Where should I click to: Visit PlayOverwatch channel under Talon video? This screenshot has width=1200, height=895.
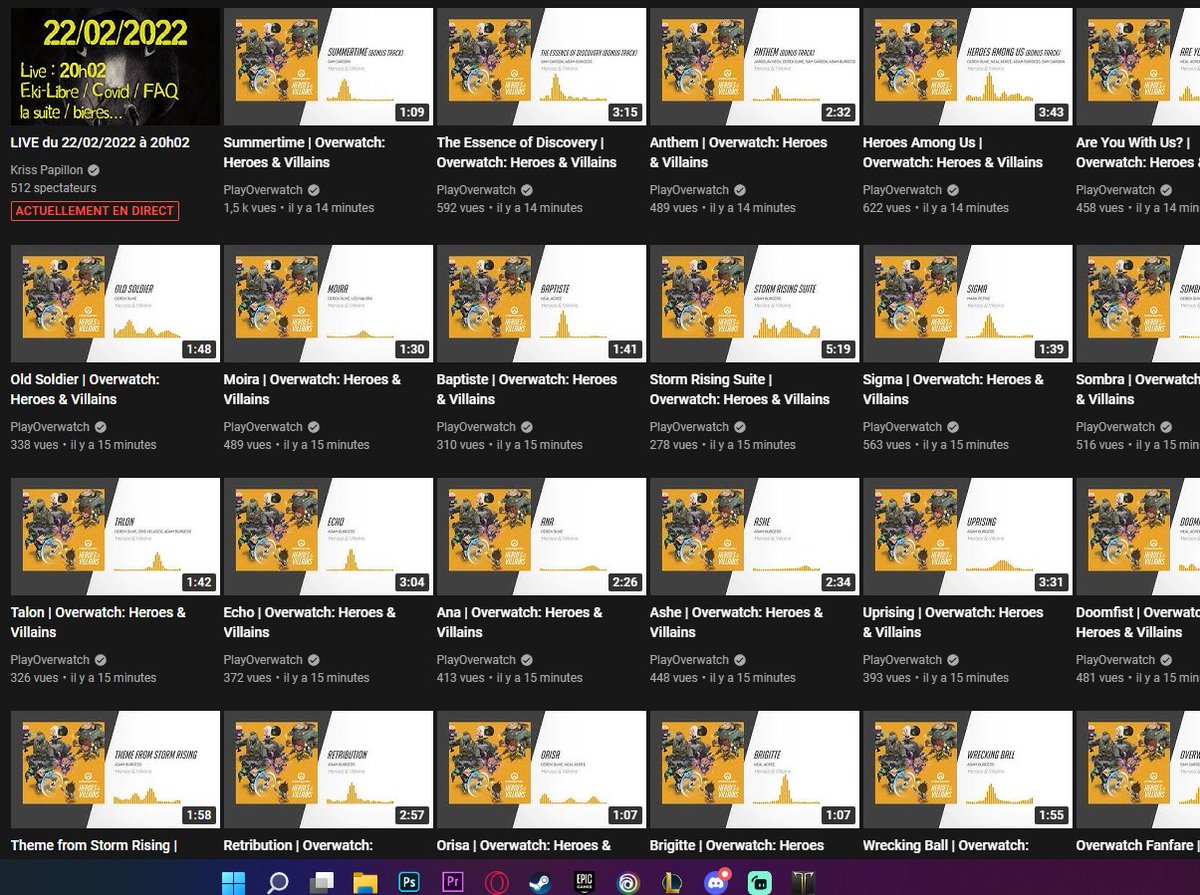click(x=50, y=660)
